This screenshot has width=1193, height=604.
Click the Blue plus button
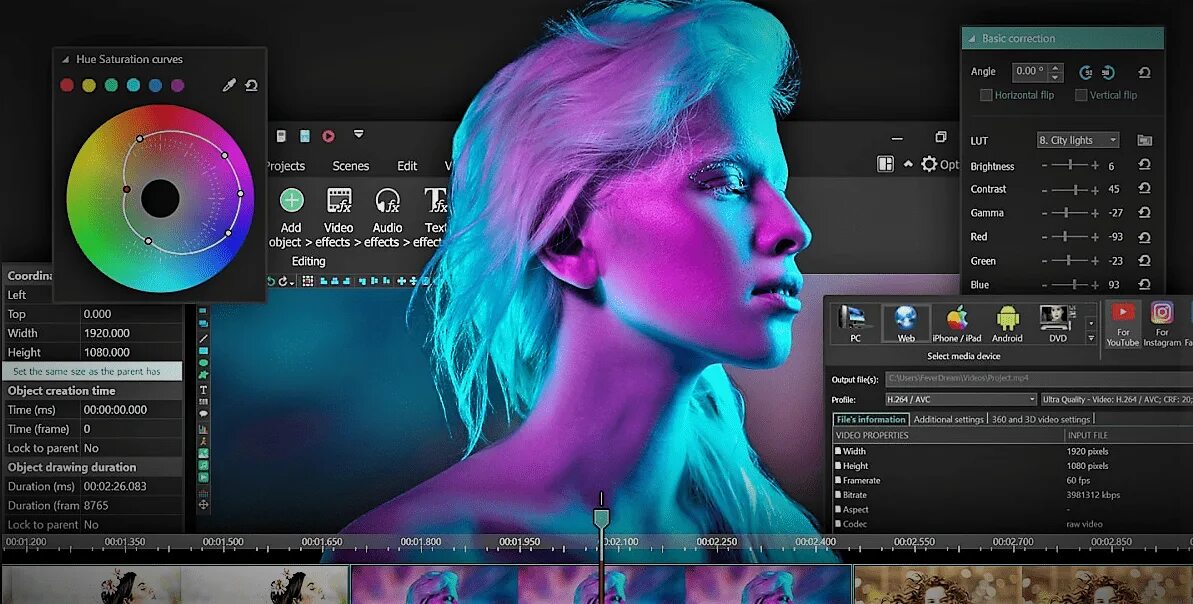tap(1095, 285)
